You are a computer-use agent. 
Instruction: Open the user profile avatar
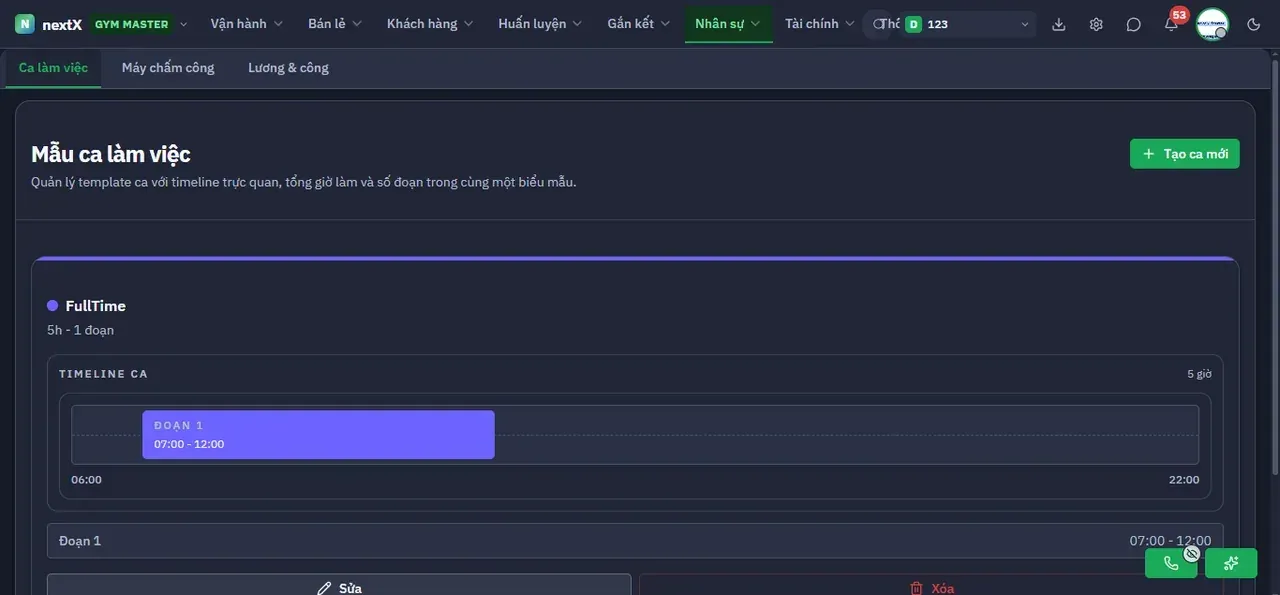coord(1212,24)
